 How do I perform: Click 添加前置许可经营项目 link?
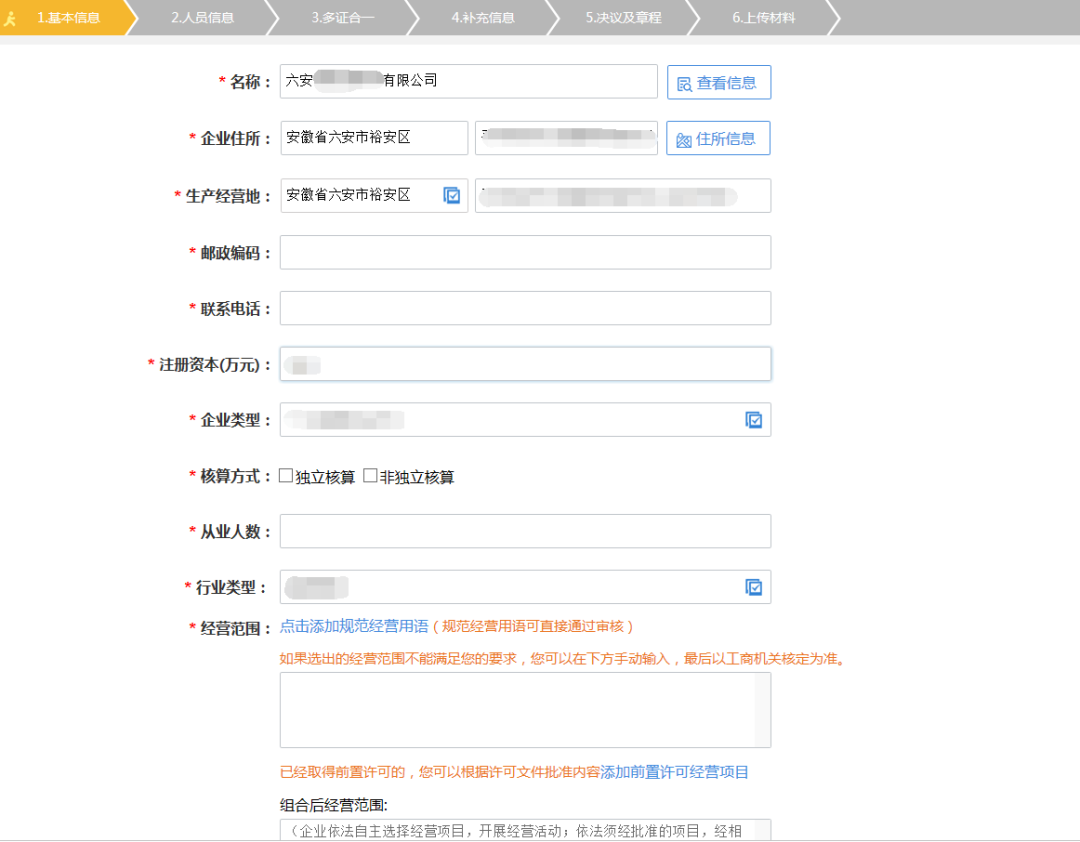point(674,772)
